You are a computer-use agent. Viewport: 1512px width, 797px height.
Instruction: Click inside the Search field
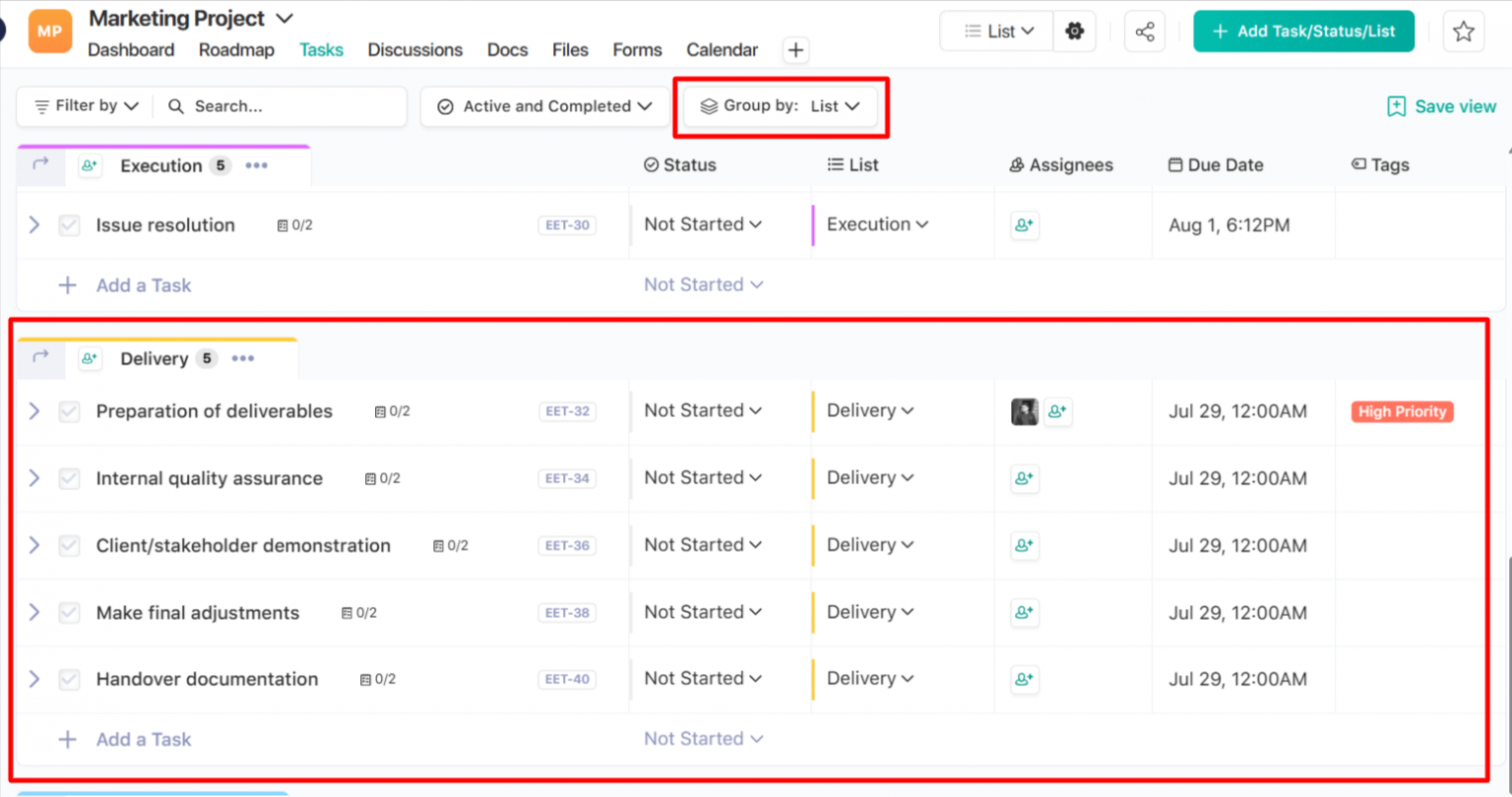click(285, 106)
